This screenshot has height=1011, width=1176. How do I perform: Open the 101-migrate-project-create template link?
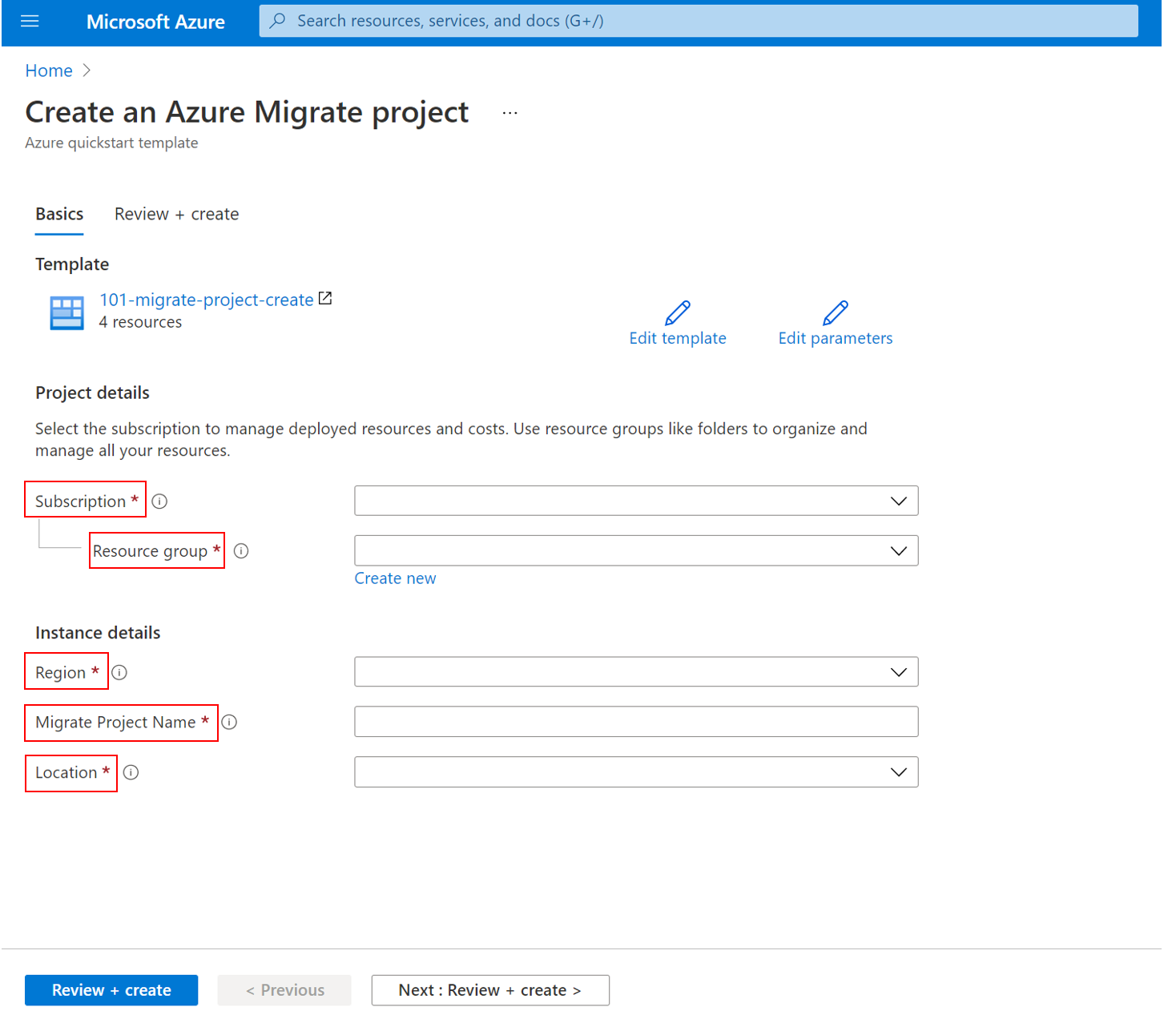coord(205,299)
